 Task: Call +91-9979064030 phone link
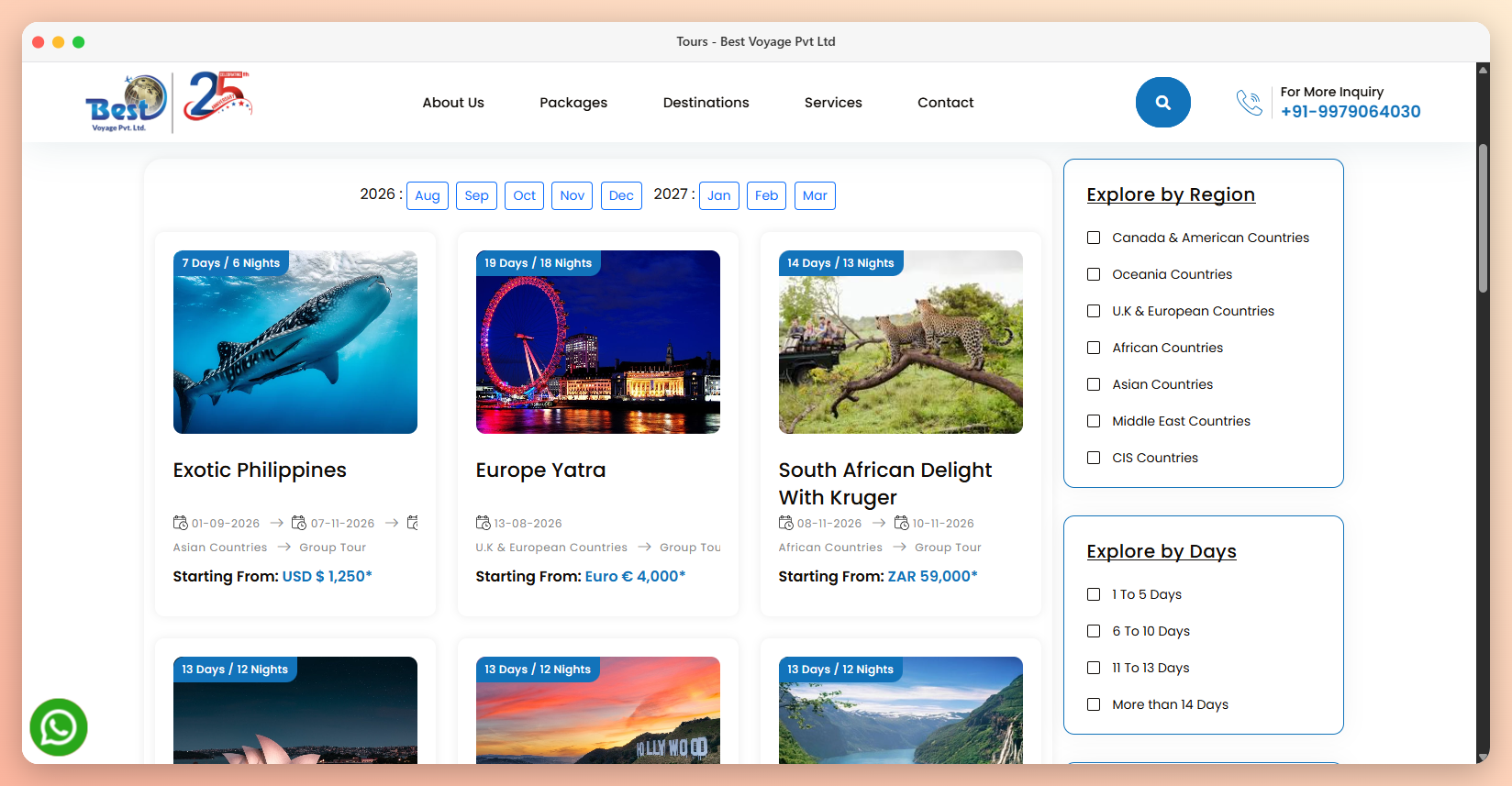1351,112
